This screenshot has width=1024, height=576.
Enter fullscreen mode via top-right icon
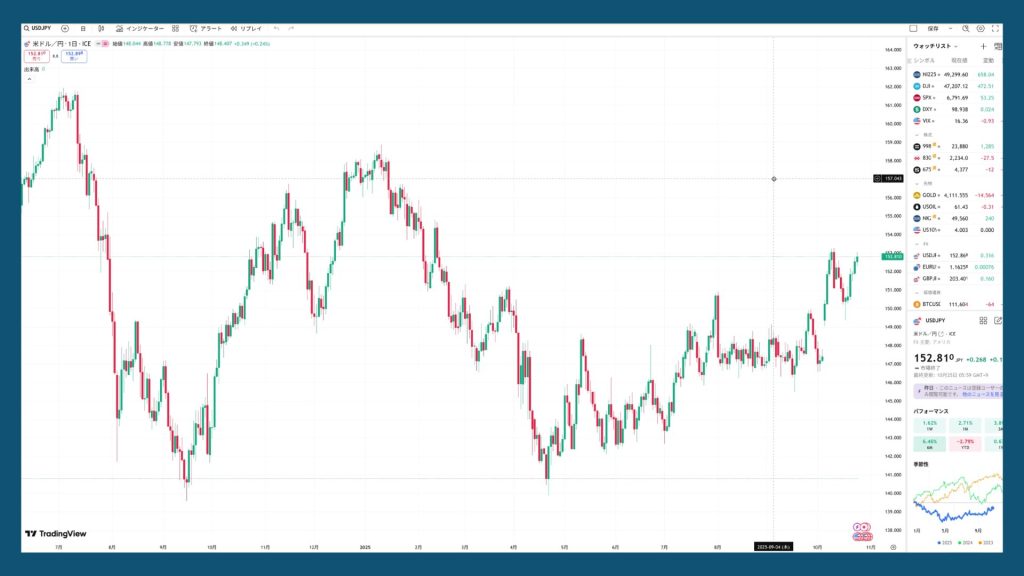[995, 29]
